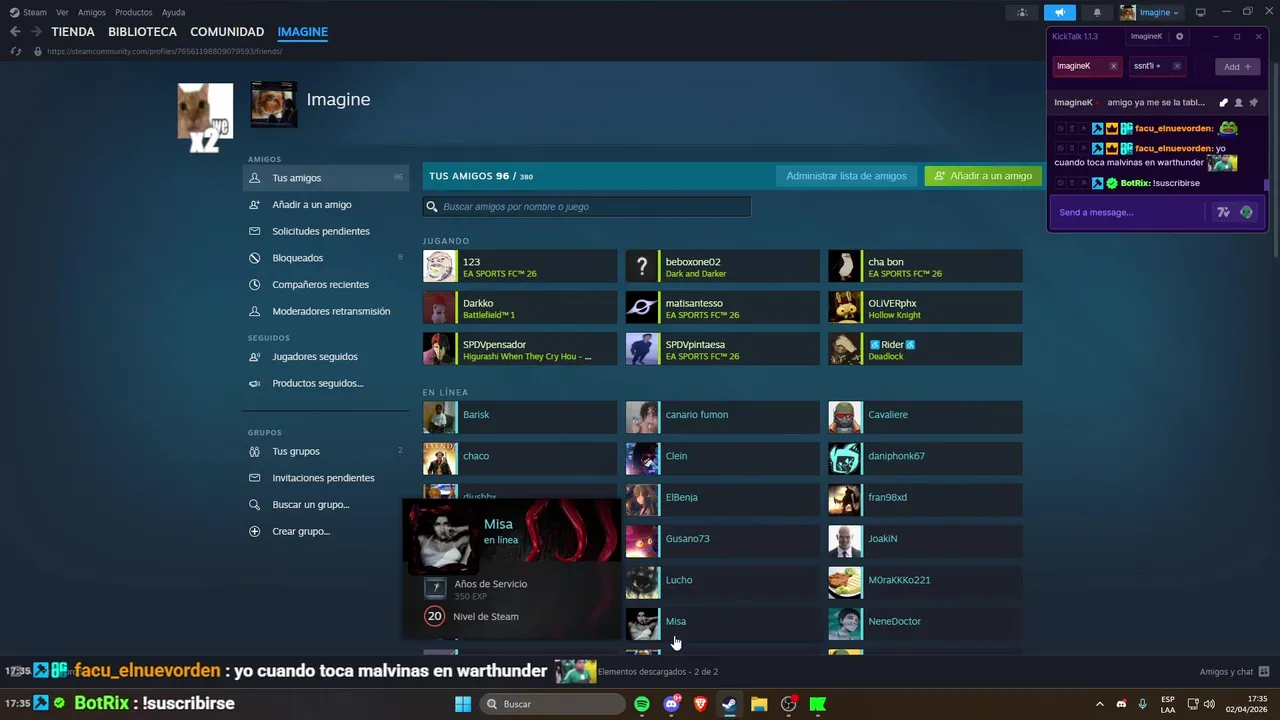Enter Steam Big Picture mode icon

click(1201, 12)
